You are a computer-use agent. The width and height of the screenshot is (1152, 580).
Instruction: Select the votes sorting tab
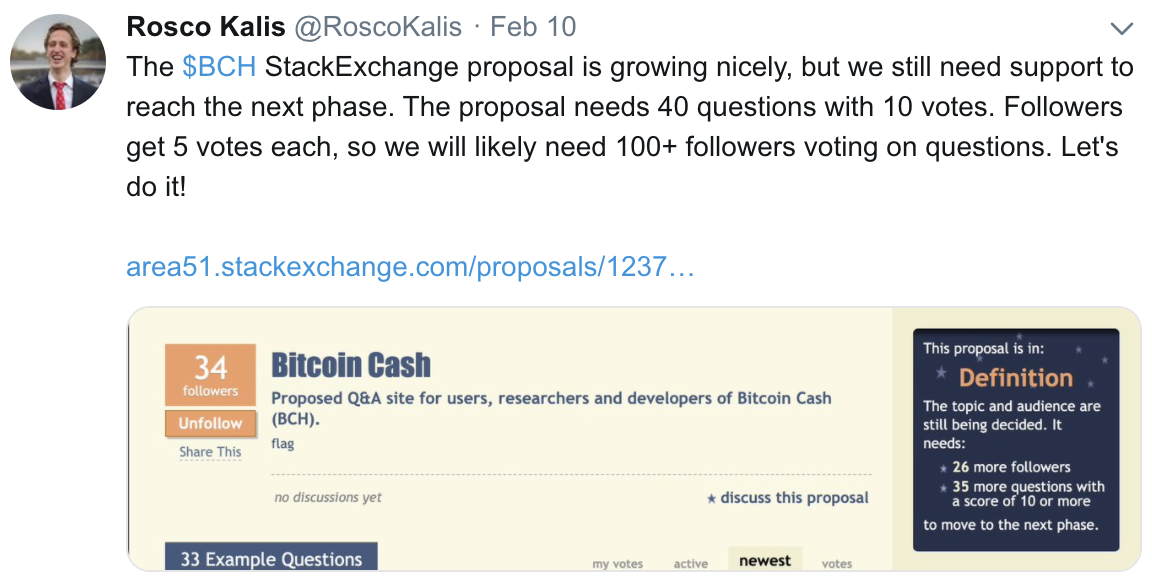(x=837, y=564)
